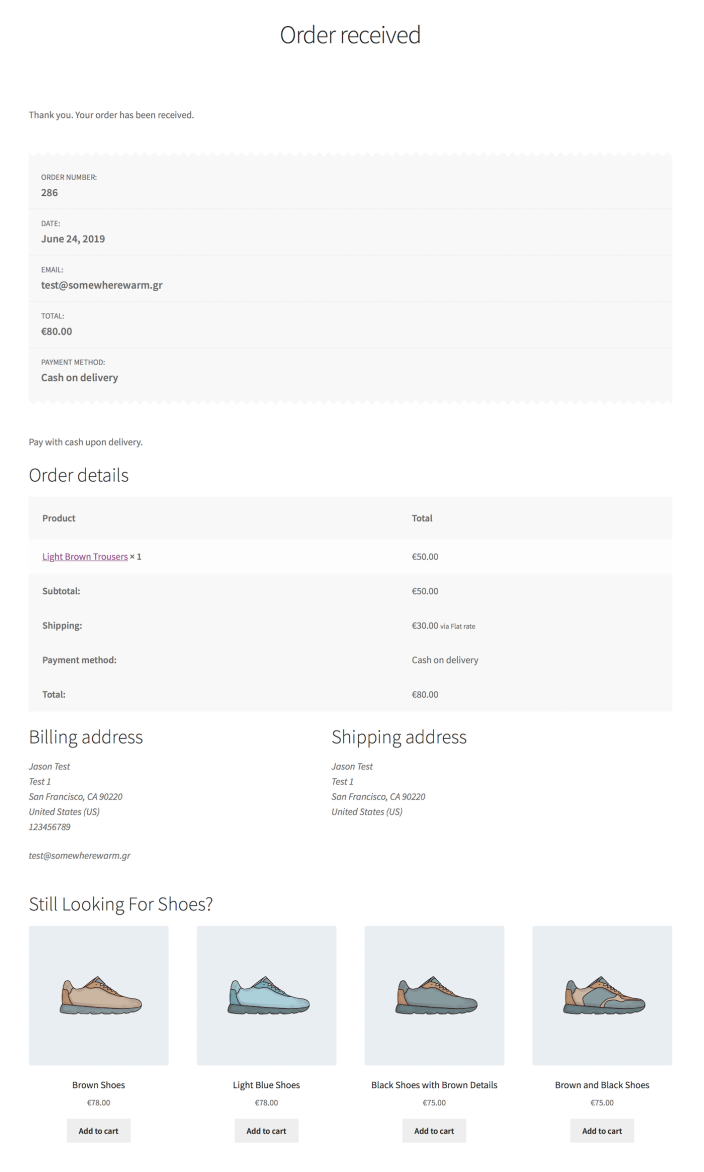This screenshot has width=704, height=1172.
Task: Open the Brown Shoes title link
Action: (x=99, y=1085)
